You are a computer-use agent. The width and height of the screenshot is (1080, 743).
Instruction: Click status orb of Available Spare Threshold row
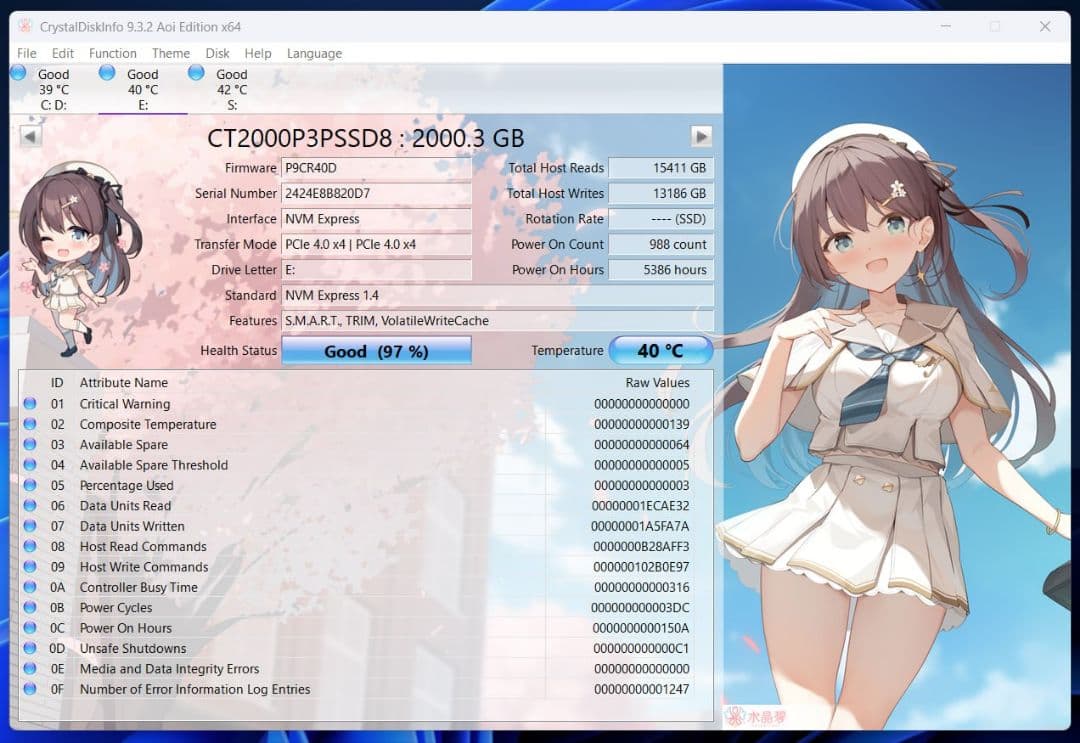(x=30, y=465)
